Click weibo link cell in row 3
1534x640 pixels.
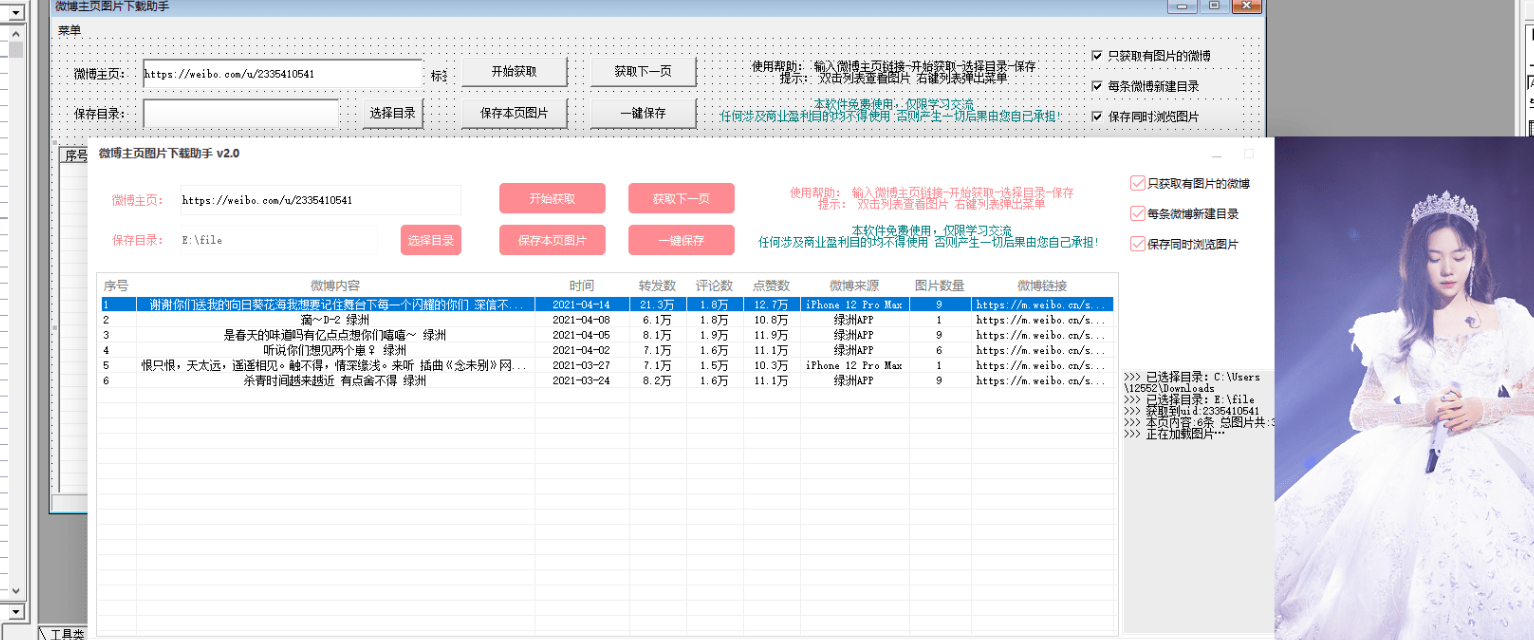pos(1042,334)
